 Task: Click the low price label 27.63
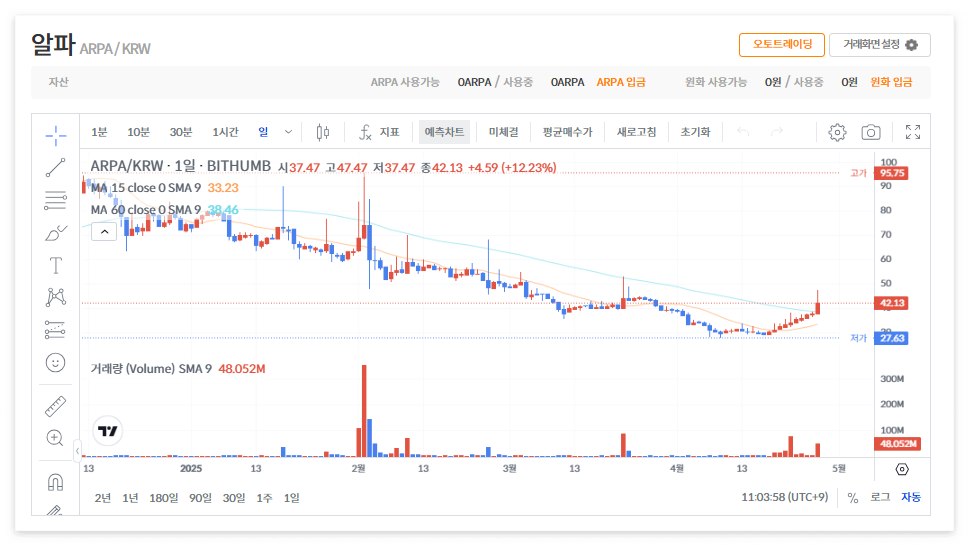coord(891,338)
